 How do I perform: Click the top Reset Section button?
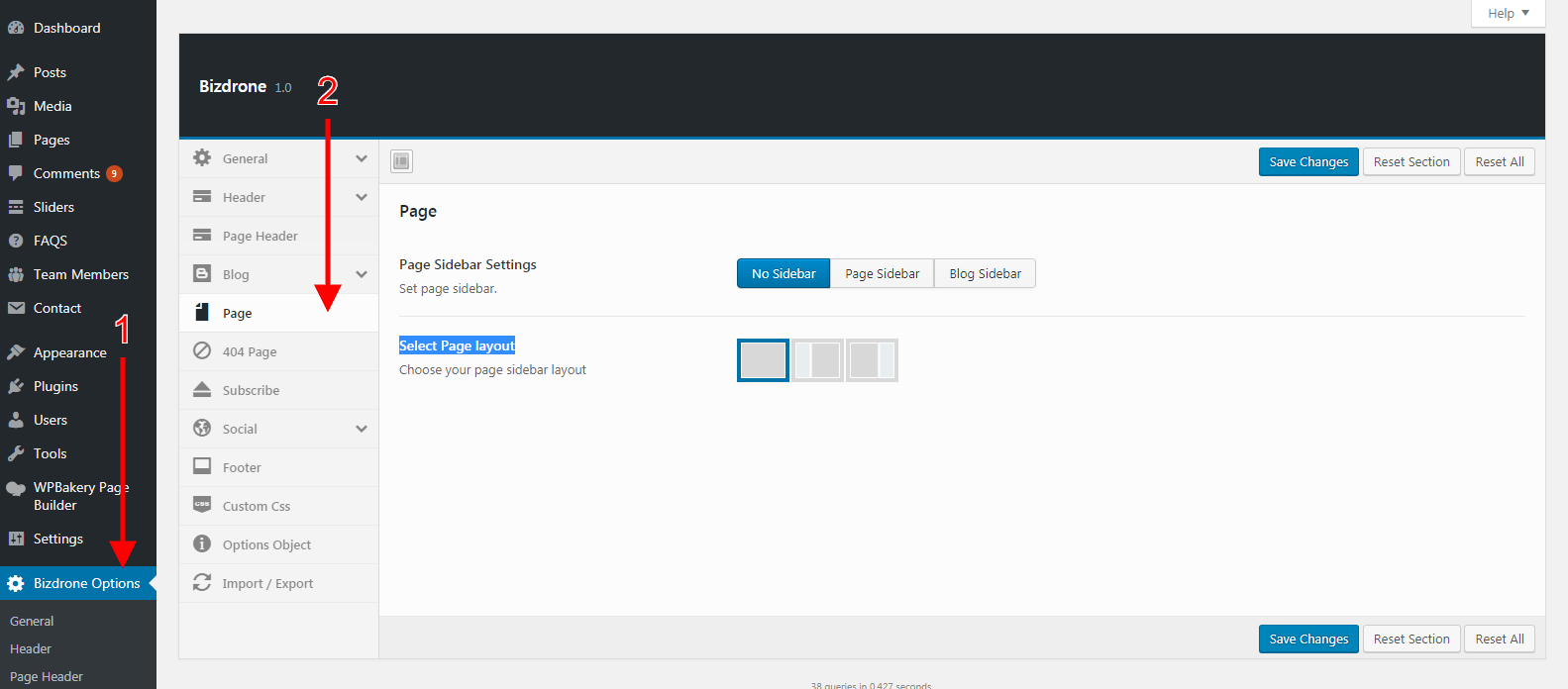click(x=1411, y=161)
